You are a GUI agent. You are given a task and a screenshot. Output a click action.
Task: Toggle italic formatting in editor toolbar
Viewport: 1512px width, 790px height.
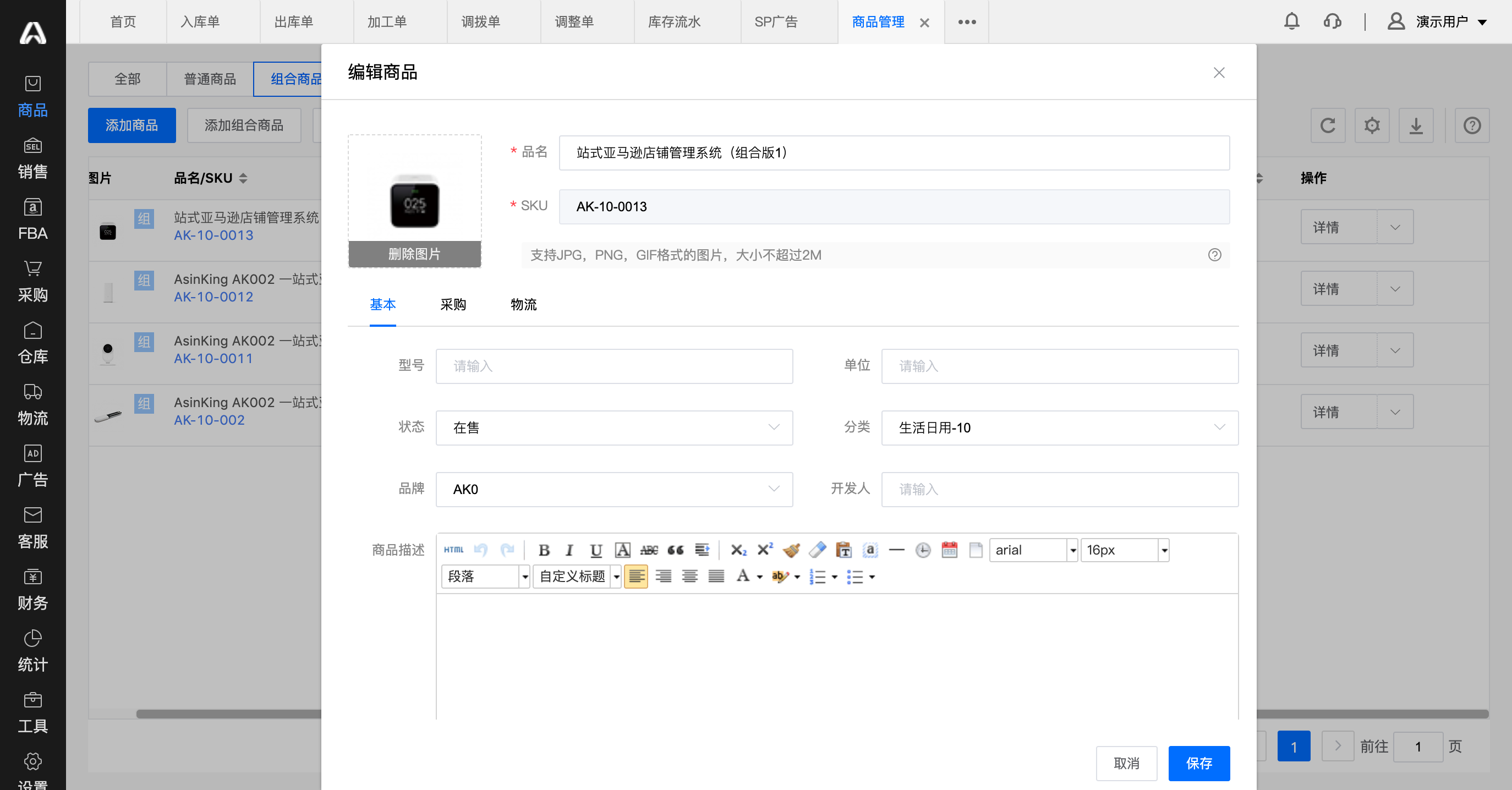point(569,550)
